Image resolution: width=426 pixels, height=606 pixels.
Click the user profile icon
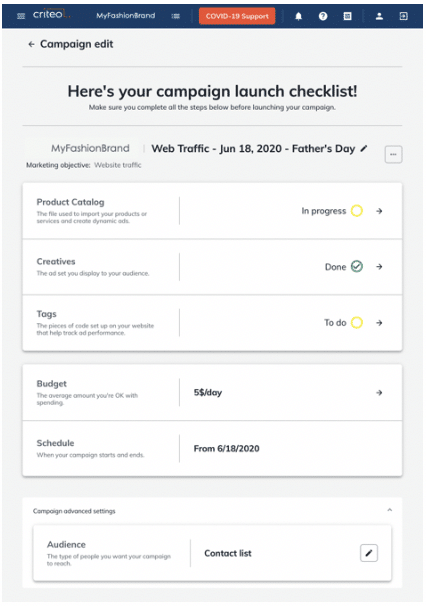379,16
